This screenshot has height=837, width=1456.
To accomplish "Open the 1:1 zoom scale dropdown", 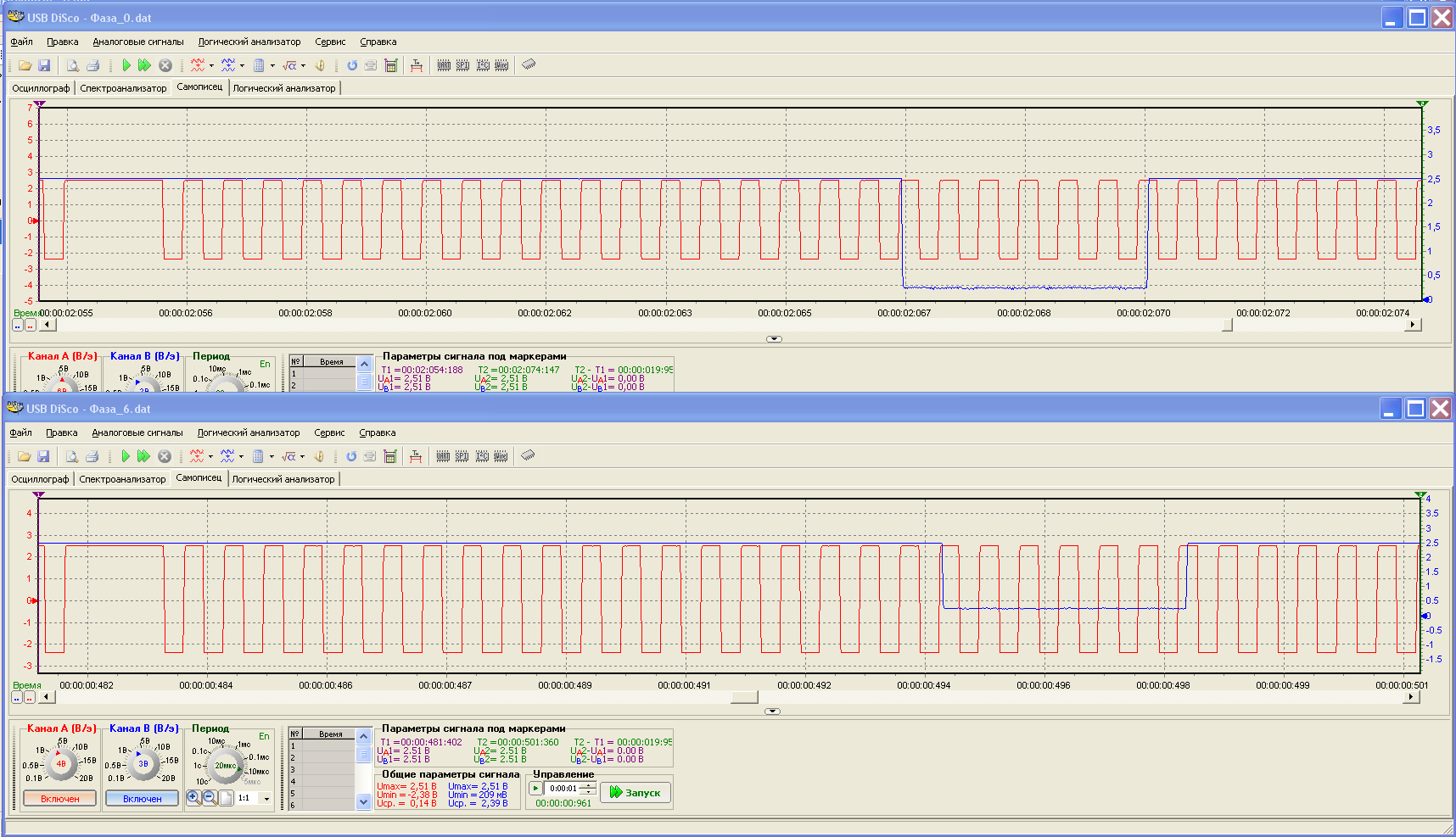I will (x=266, y=799).
